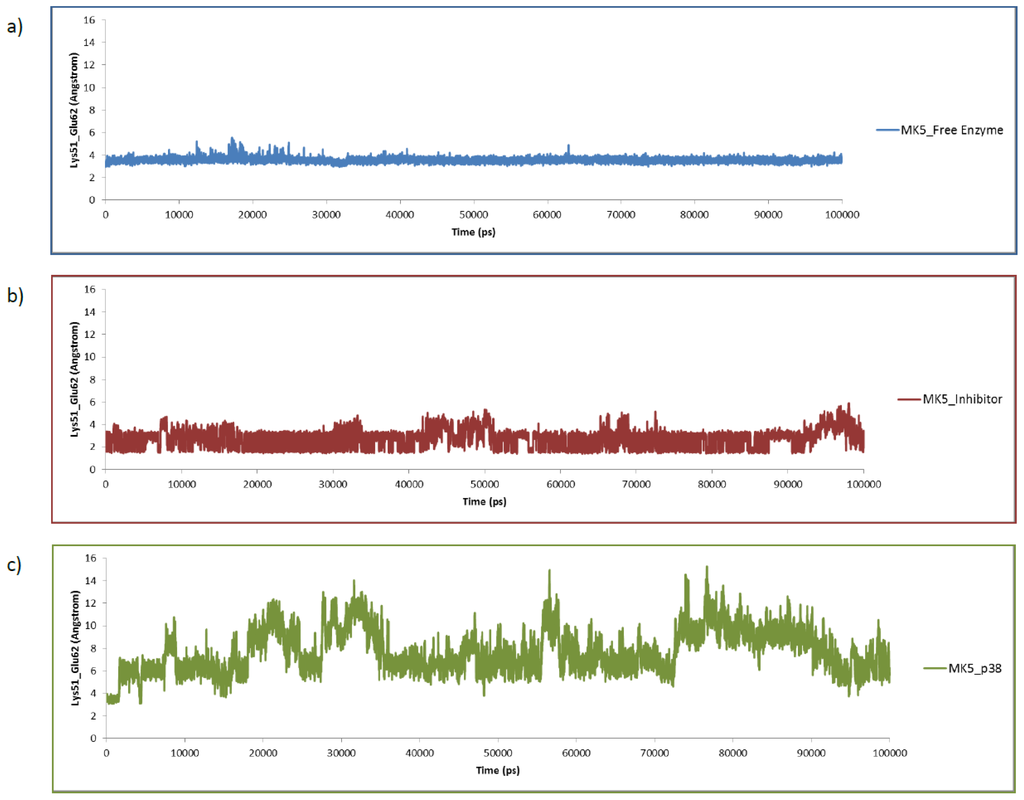
Task: Click the dark red MK5_Inhibitor legend line
Action: 912,399
